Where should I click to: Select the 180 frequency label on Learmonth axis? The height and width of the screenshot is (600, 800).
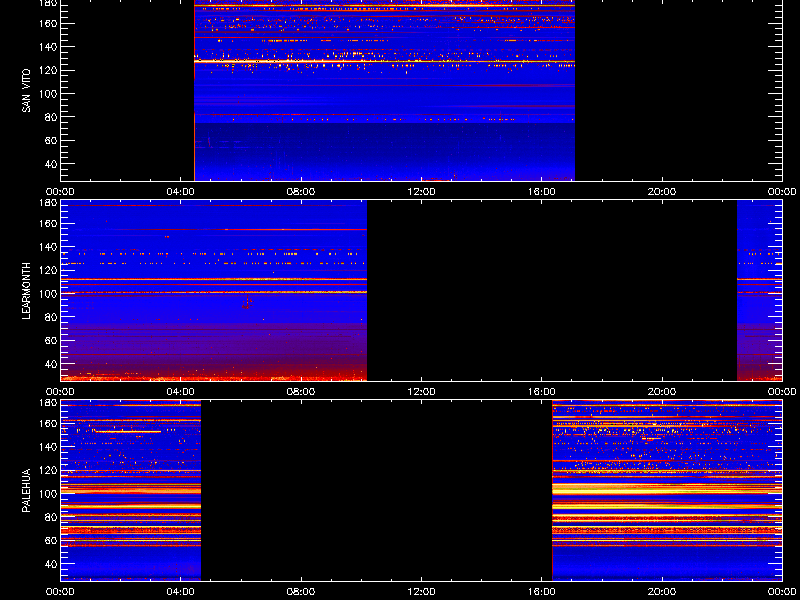tap(48, 202)
